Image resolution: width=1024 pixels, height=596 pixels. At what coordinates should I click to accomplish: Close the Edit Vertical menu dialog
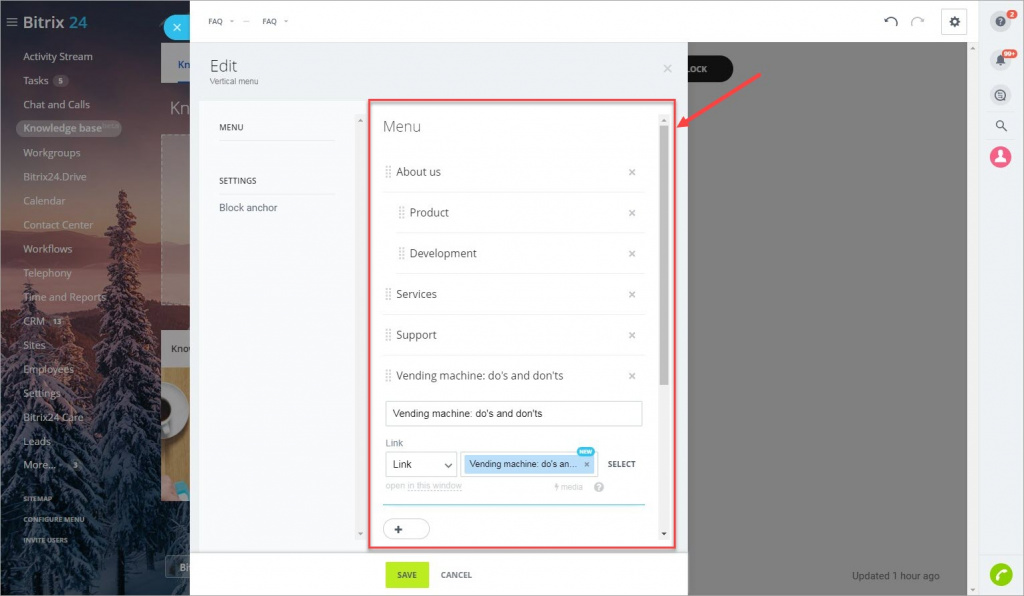coord(667,69)
